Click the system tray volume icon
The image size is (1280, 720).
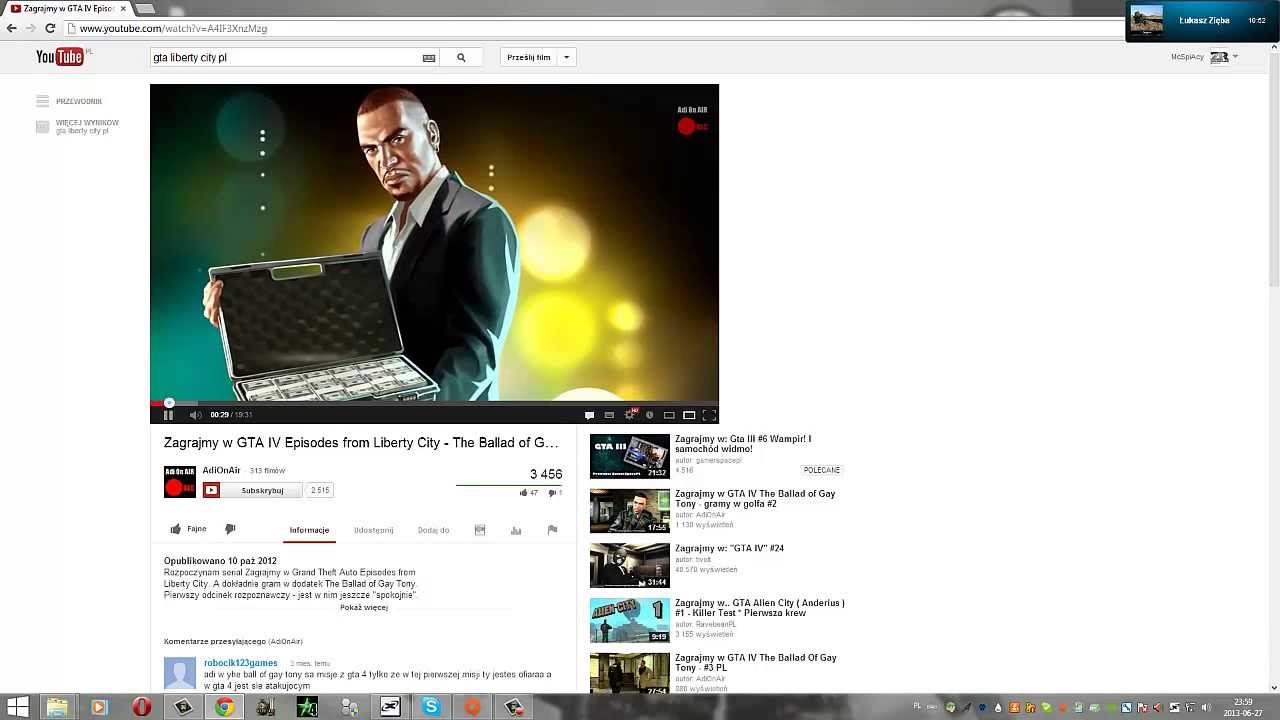(x=1206, y=707)
